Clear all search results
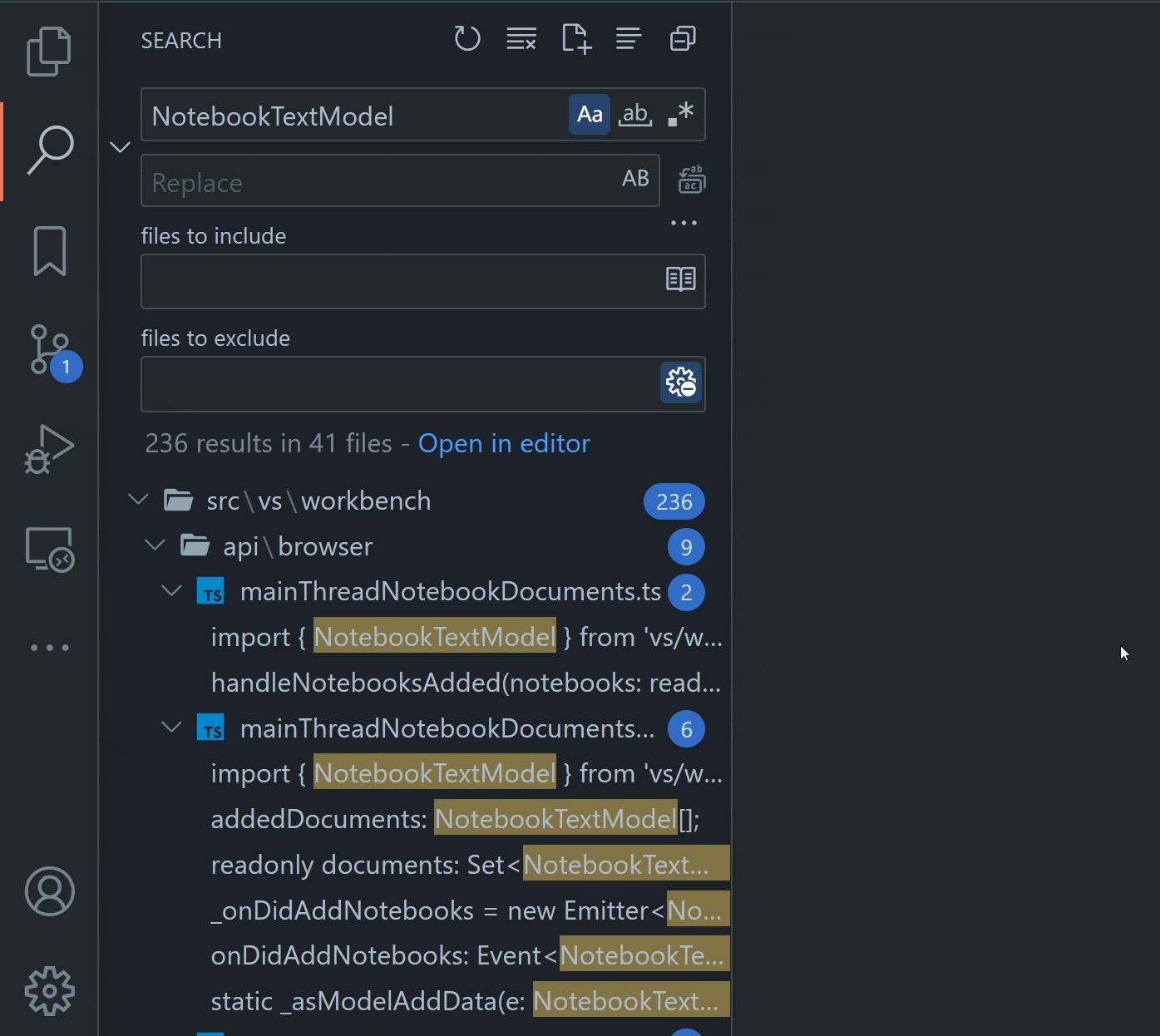 [x=521, y=38]
